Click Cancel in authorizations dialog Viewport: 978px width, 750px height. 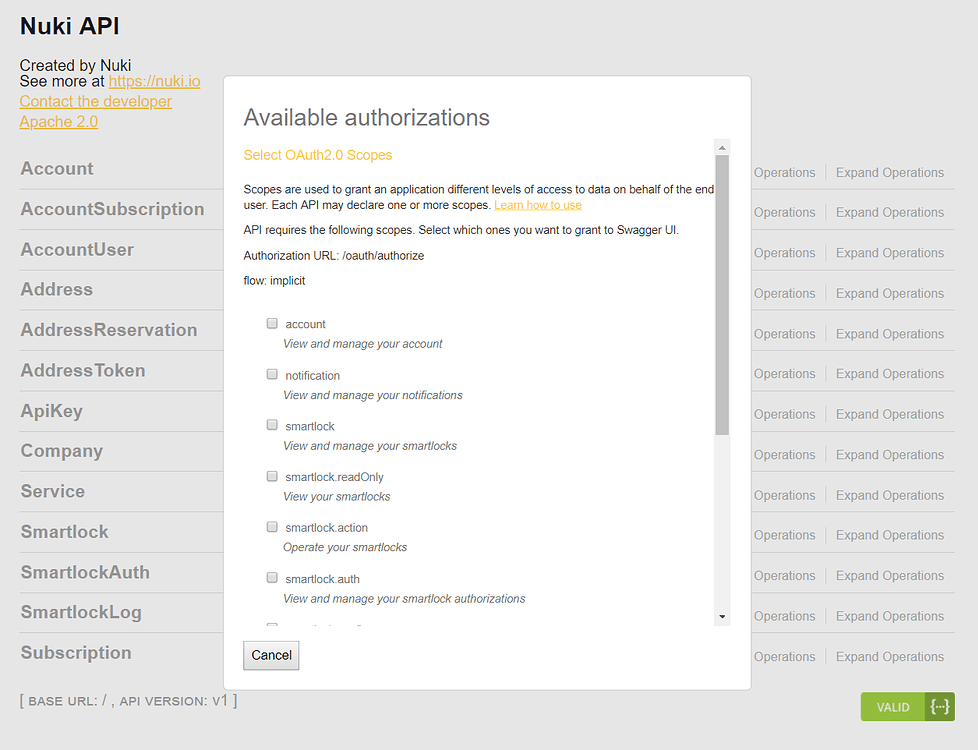pyautogui.click(x=271, y=655)
